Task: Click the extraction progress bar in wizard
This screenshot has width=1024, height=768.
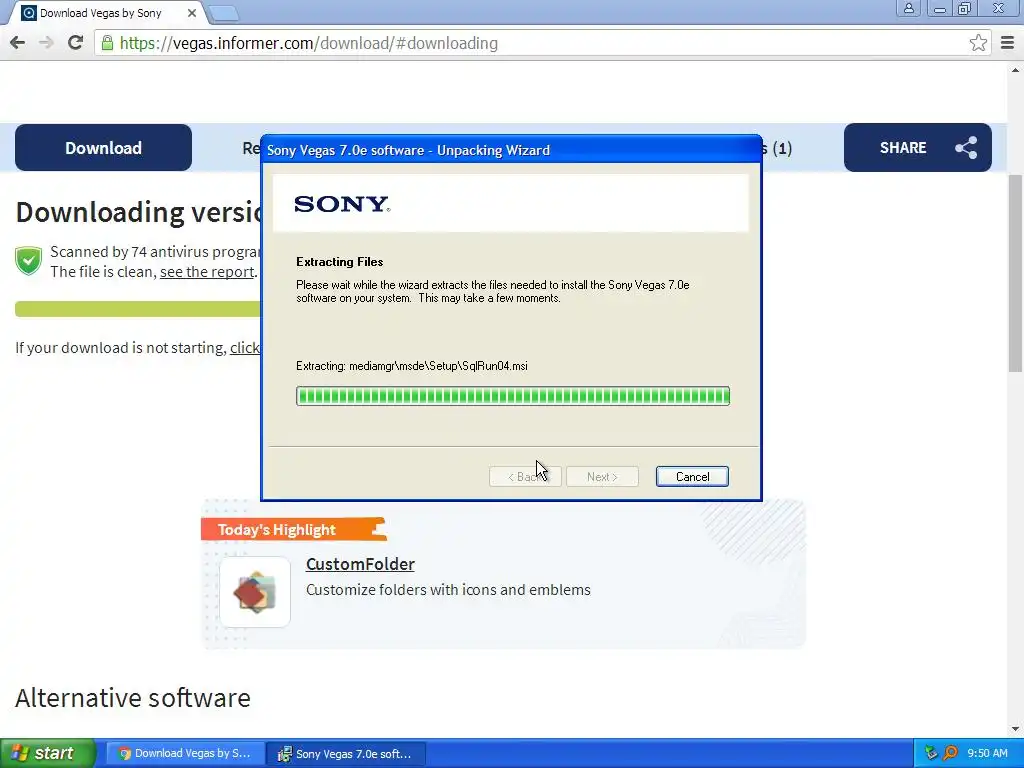Action: tap(513, 396)
